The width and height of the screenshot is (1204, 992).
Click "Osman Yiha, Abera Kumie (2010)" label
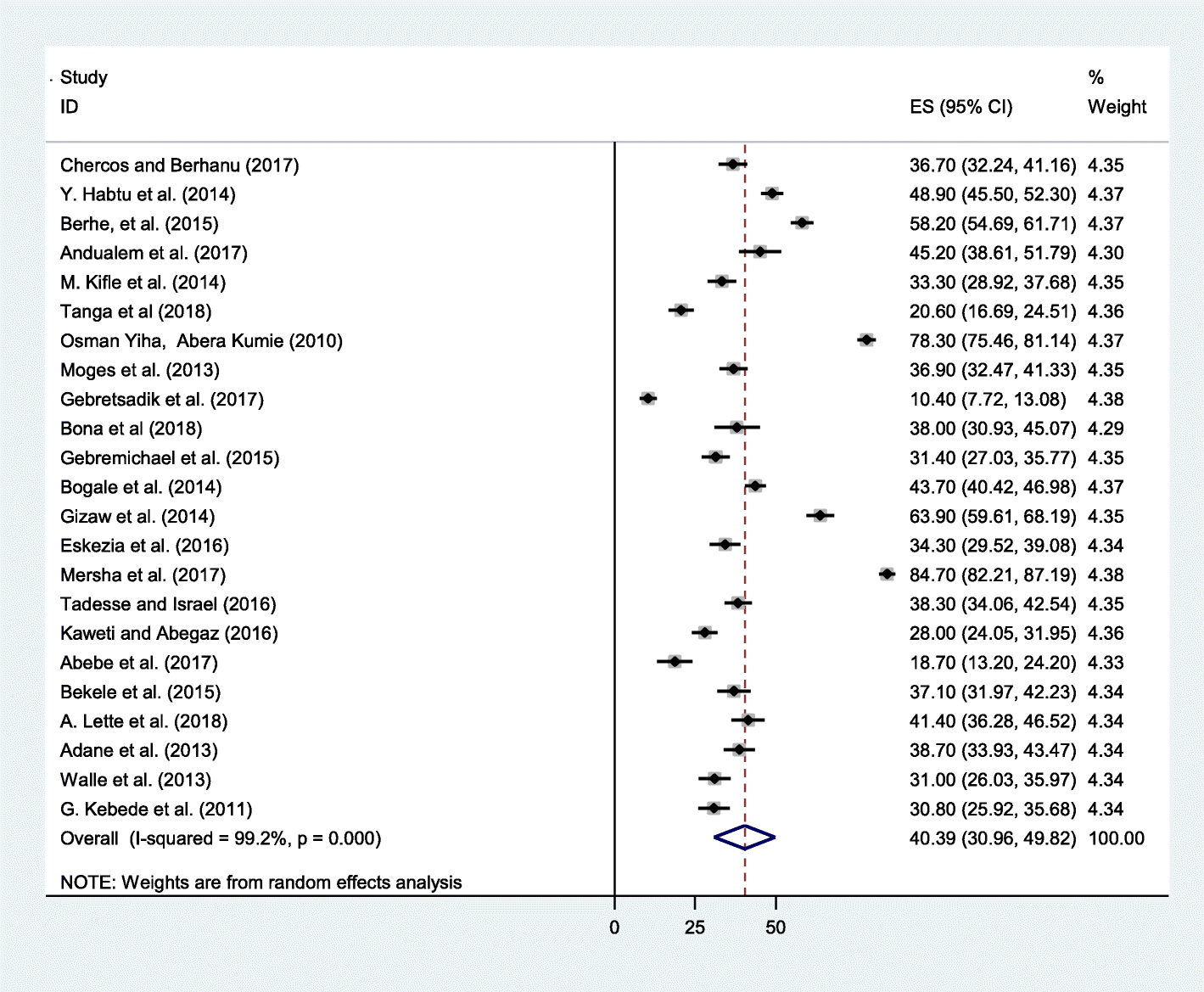(x=201, y=341)
